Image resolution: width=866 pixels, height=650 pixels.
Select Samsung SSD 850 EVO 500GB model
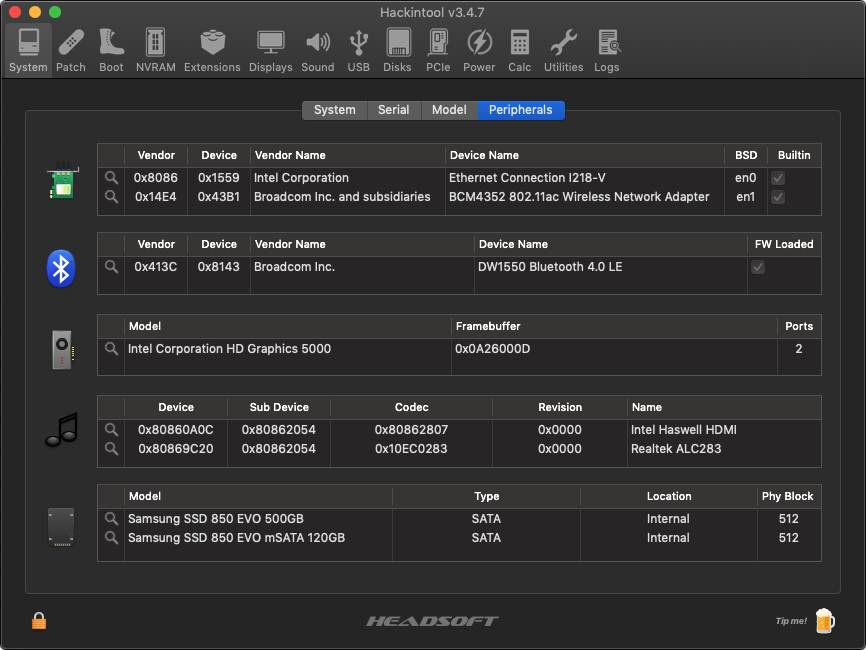(x=216, y=519)
